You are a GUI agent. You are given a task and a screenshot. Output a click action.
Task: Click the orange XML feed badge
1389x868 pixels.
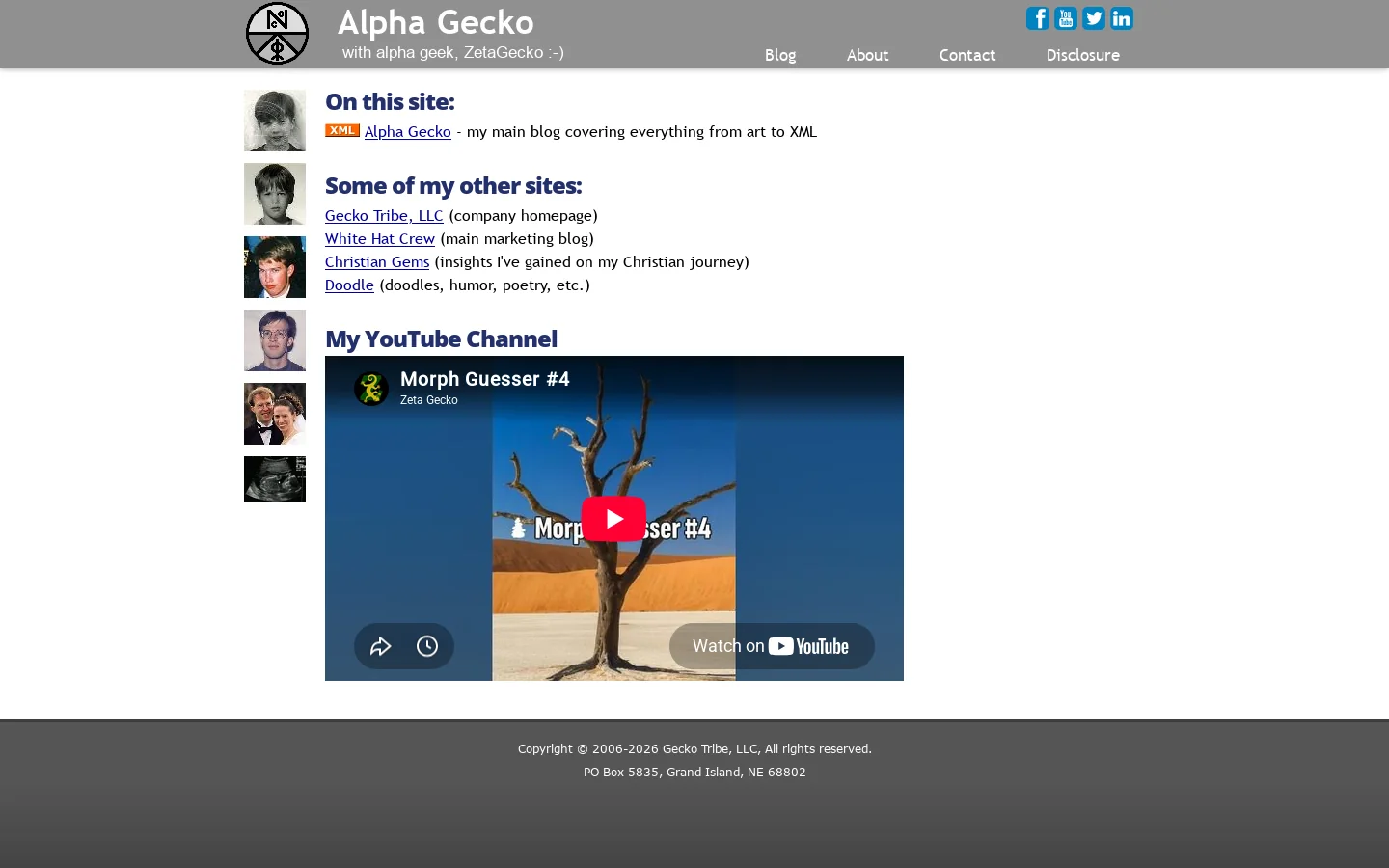point(342,131)
